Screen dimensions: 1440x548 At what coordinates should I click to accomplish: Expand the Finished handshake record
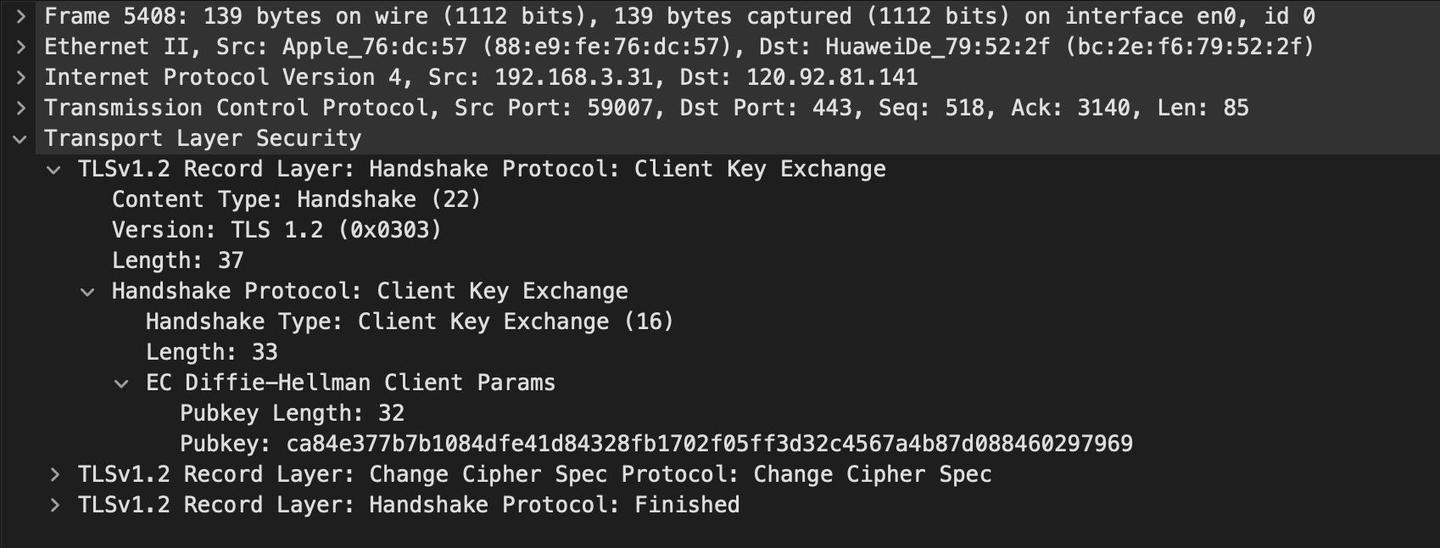click(x=54, y=505)
